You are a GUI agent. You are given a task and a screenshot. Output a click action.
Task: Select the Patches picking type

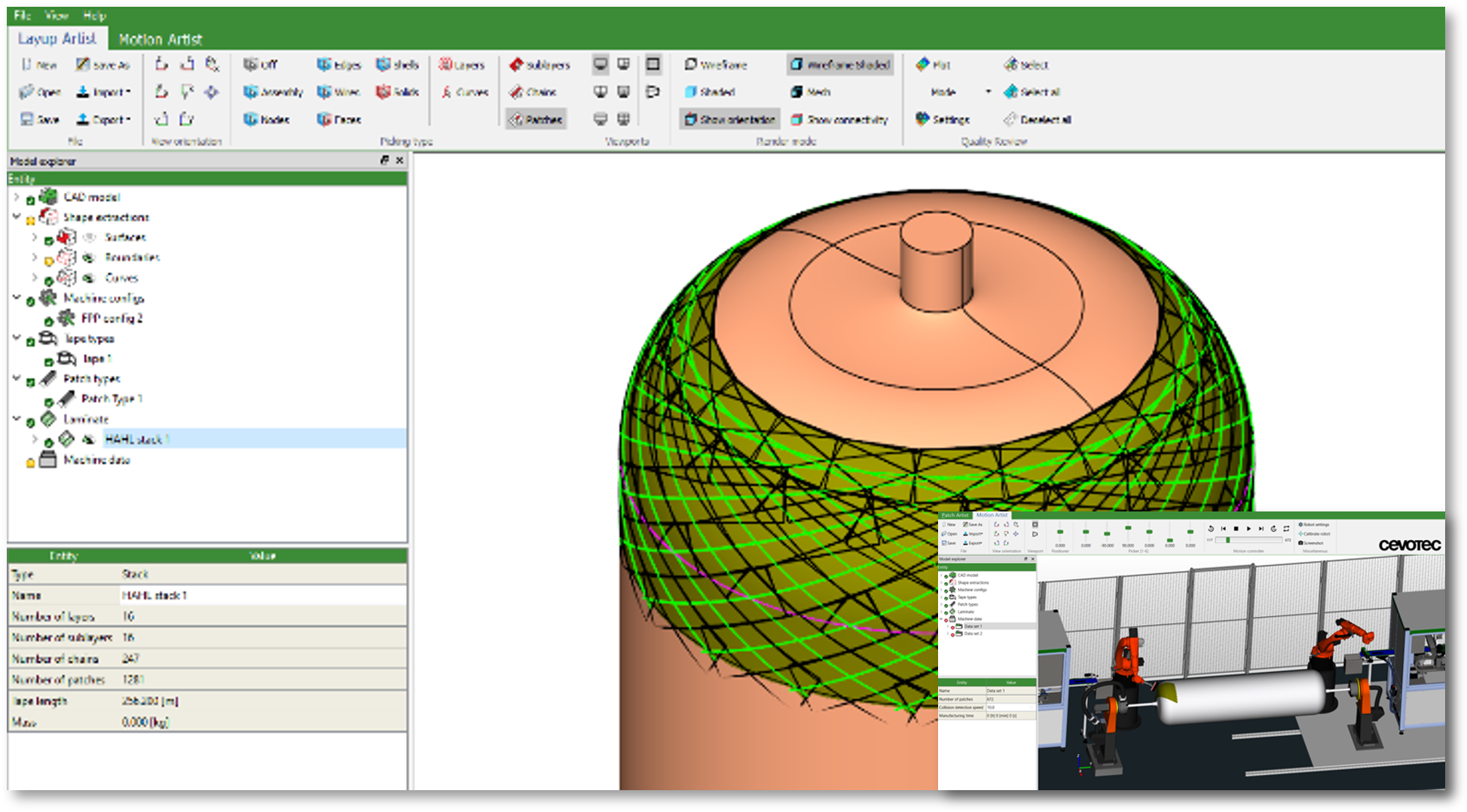[536, 119]
